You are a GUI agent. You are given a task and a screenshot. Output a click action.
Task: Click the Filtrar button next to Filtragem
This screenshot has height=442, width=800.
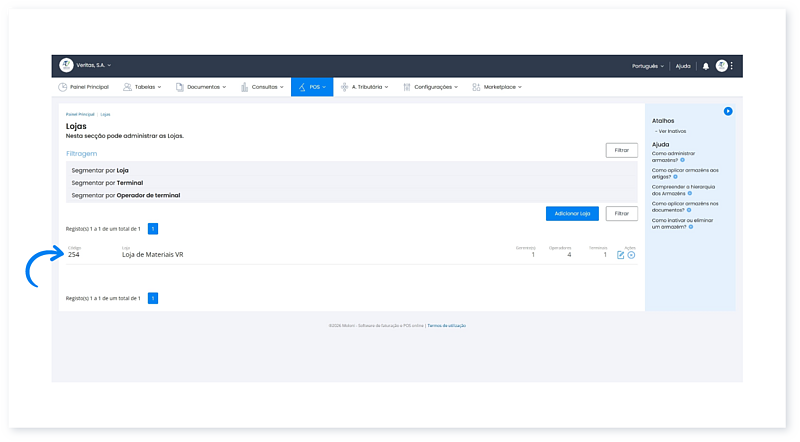point(621,150)
